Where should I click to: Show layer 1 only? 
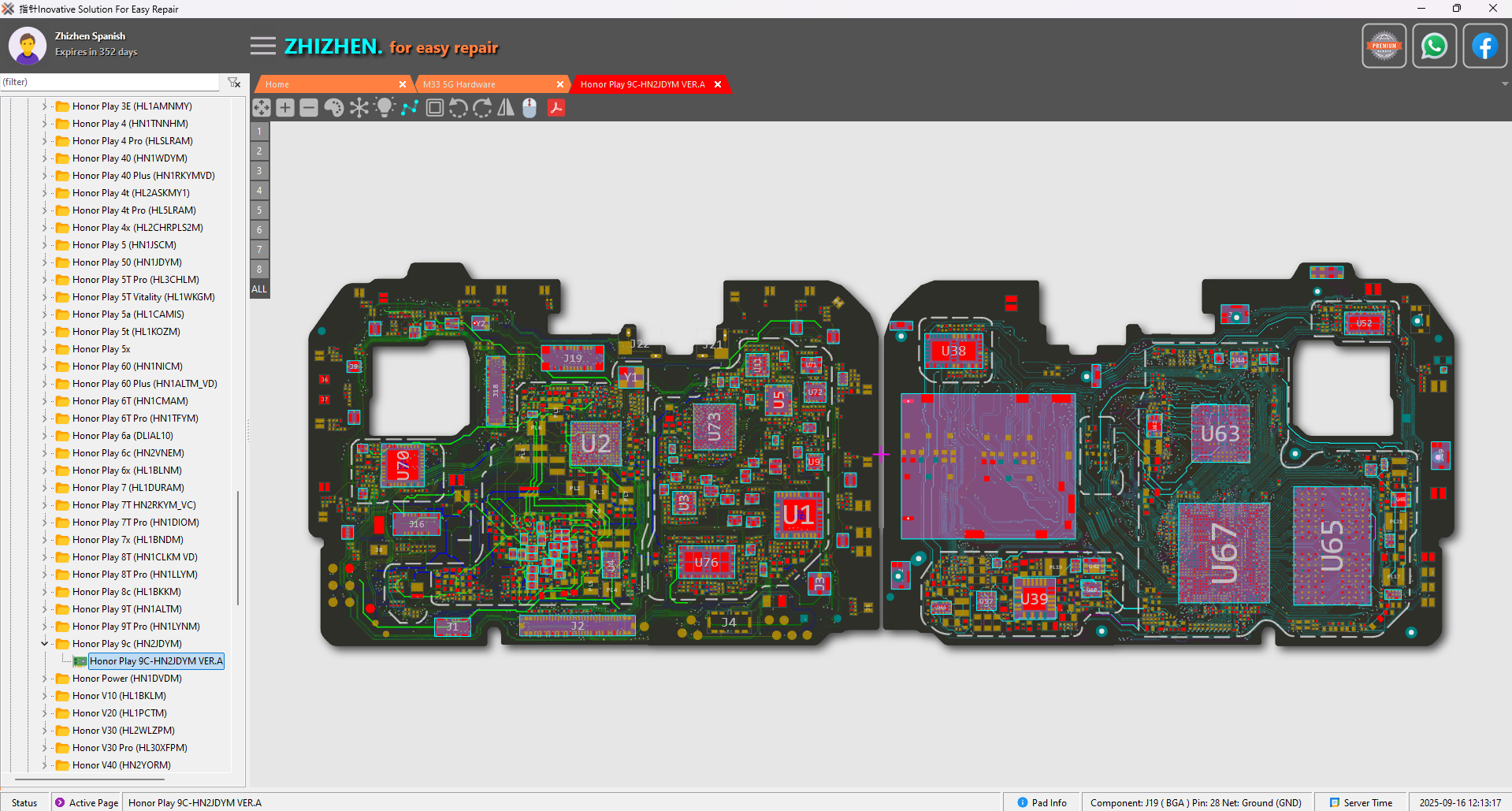pyautogui.click(x=259, y=132)
